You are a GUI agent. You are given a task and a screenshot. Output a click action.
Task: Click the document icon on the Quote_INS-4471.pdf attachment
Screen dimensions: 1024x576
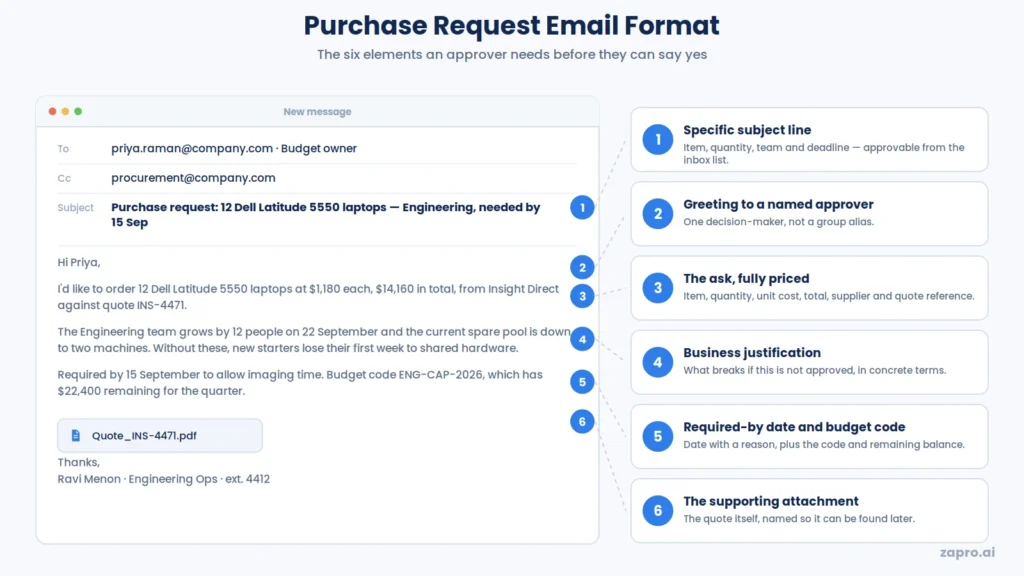(76, 436)
